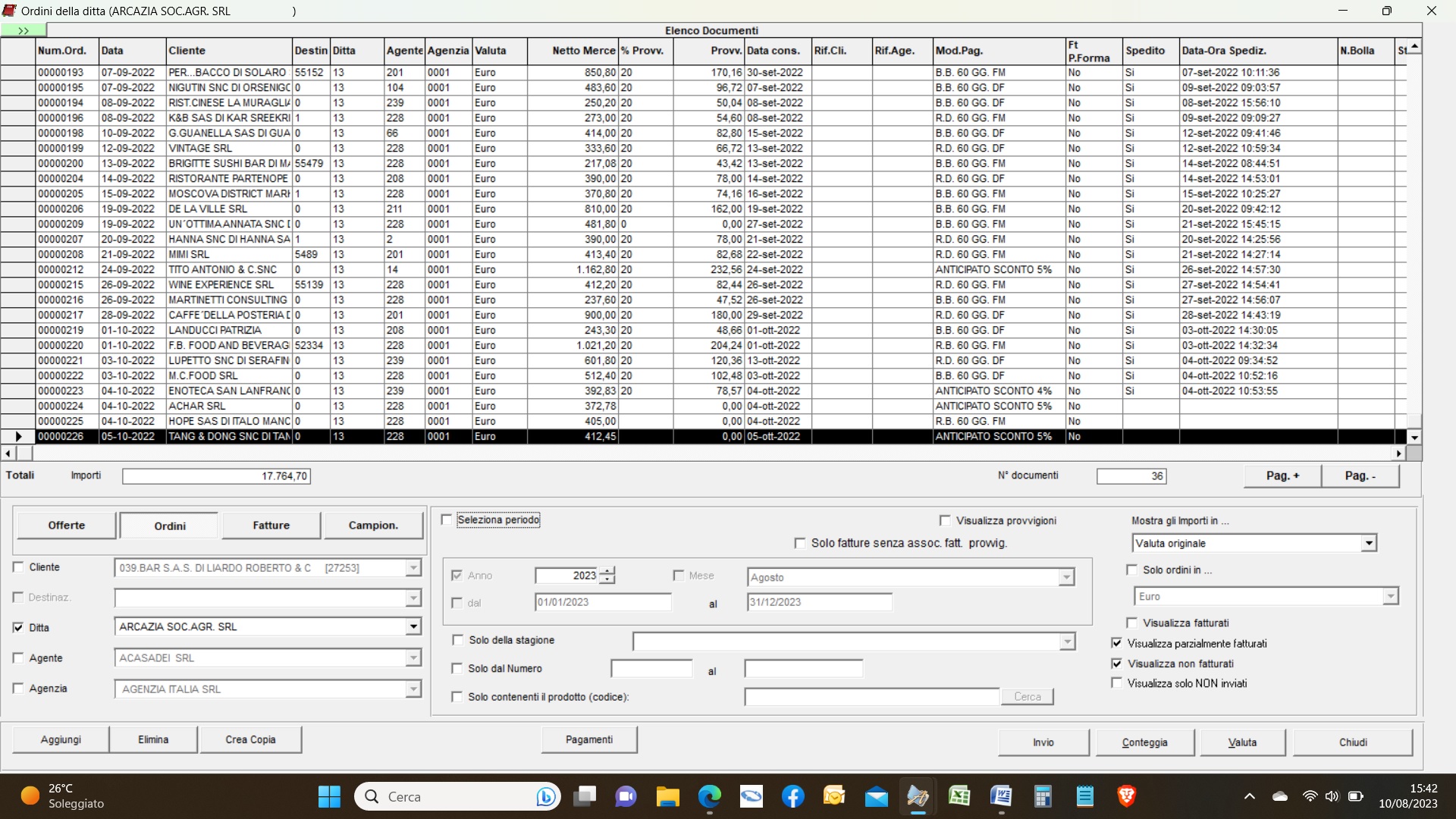
Task: Open the OneDrive cloud tray icon
Action: (1280, 796)
